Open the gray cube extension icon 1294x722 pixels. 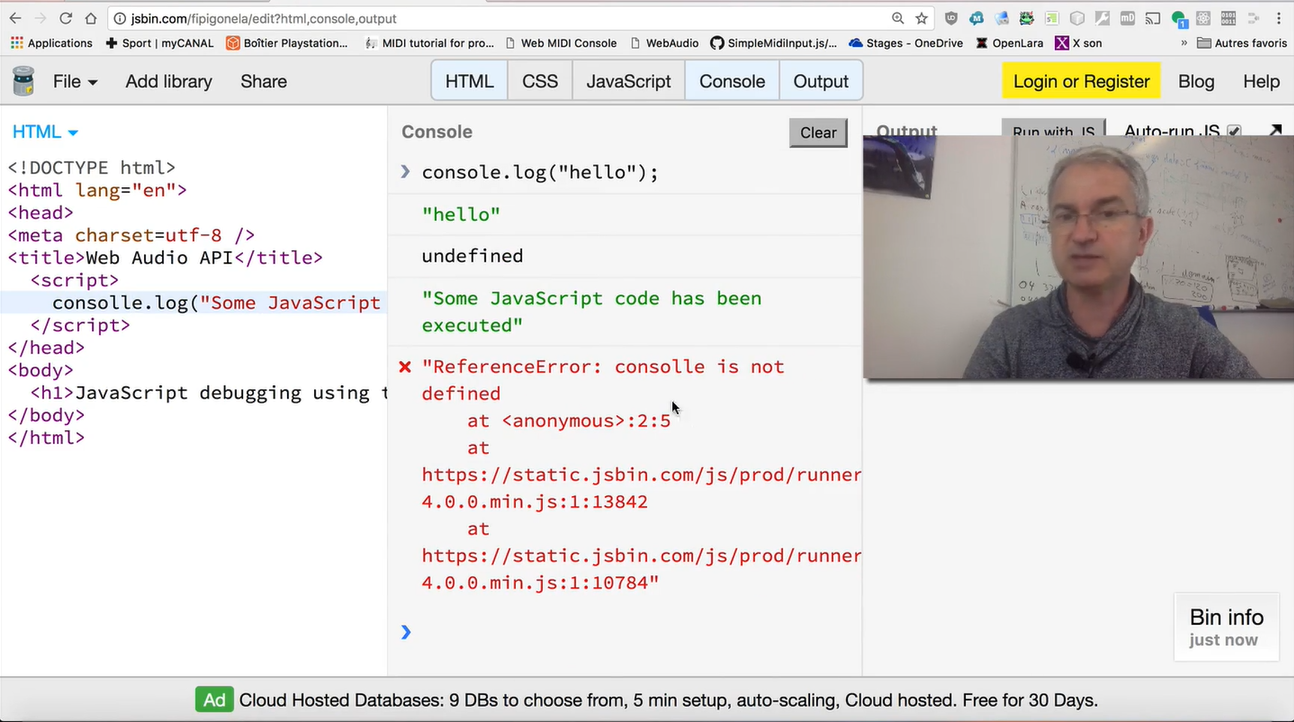coord(1077,18)
